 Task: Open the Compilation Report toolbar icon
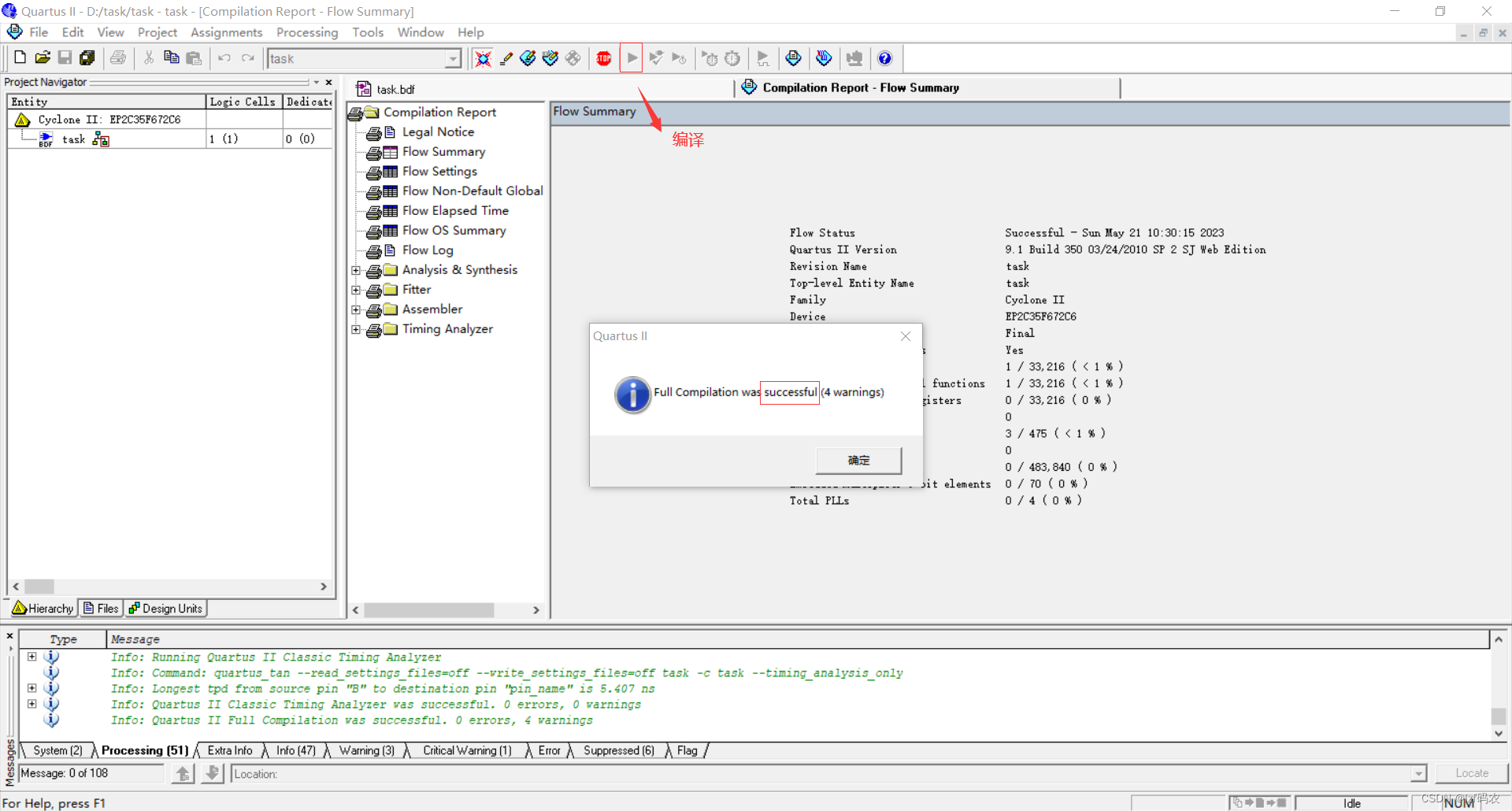click(794, 58)
